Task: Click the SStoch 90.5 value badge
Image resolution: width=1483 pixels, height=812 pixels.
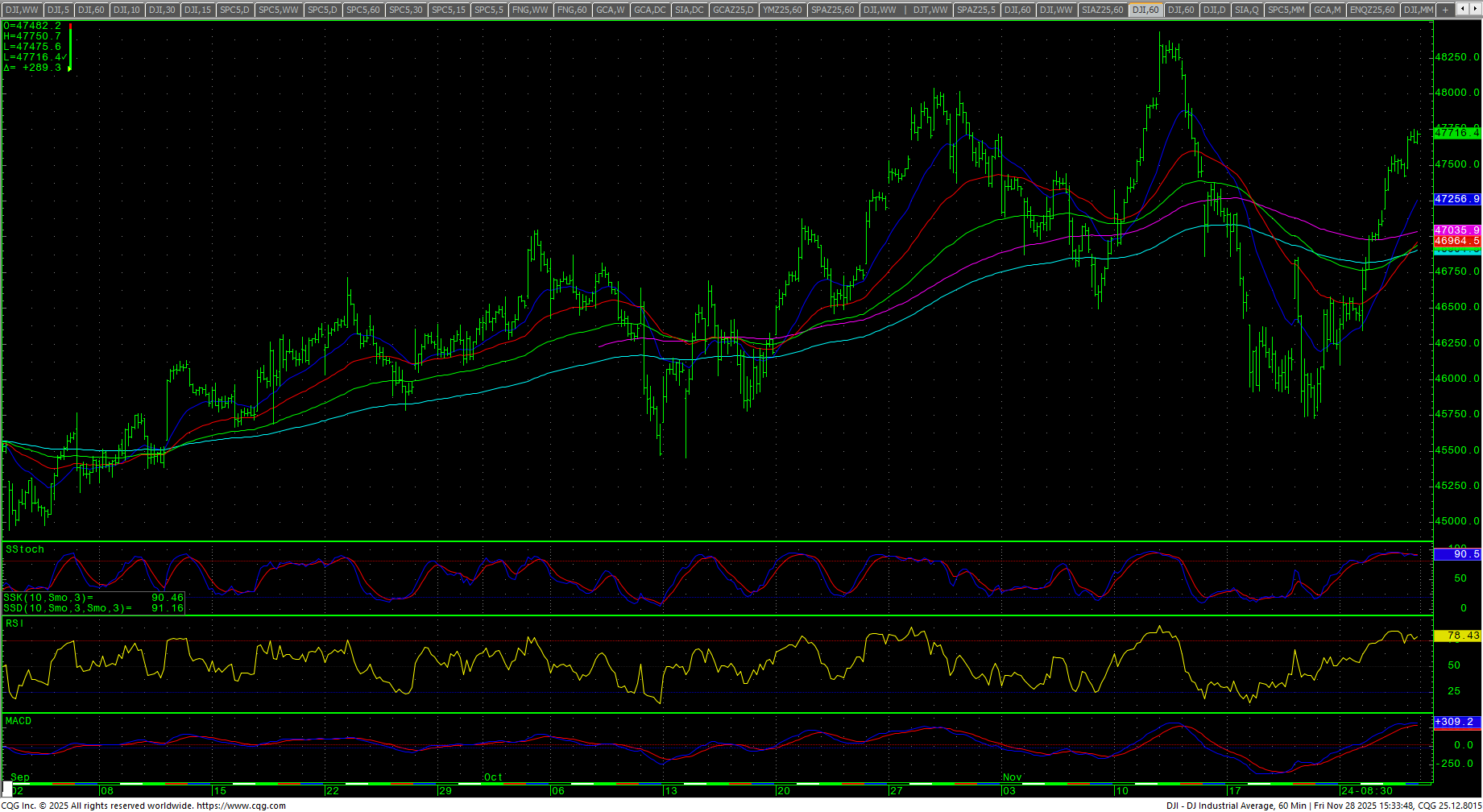Action: (x=1457, y=554)
